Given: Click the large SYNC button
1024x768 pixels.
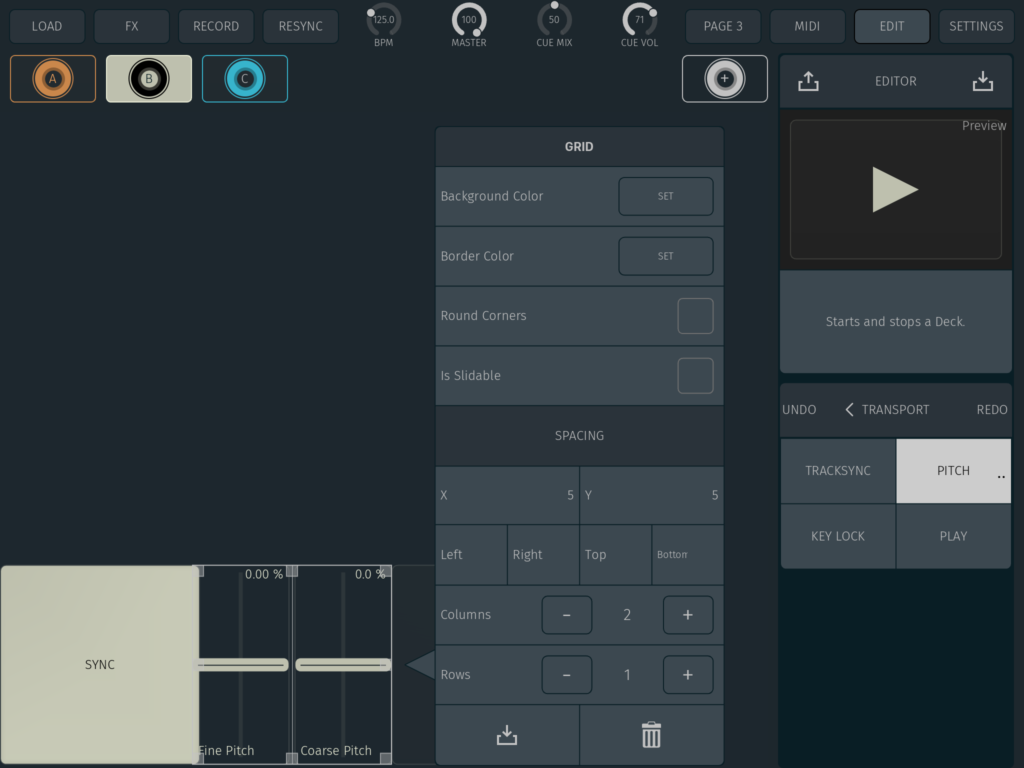Looking at the screenshot, I should tap(100, 665).
